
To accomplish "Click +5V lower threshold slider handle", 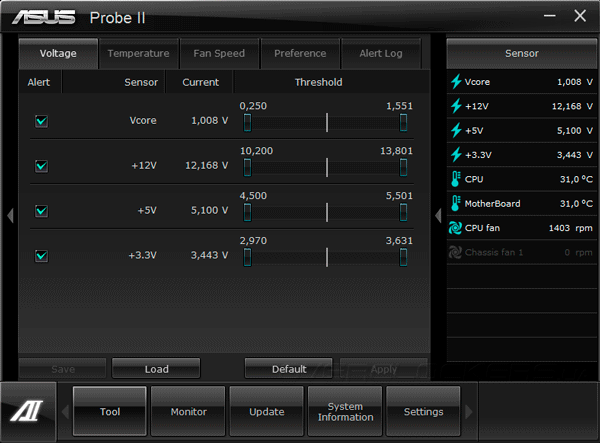I will click(x=248, y=212).
